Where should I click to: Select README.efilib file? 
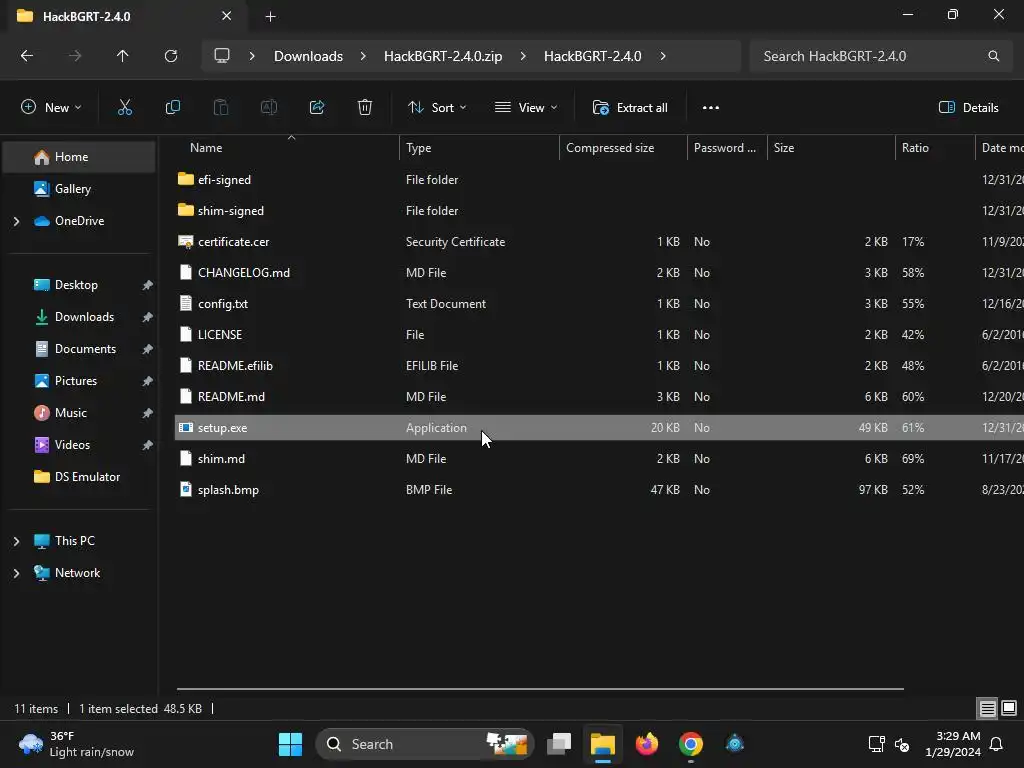pyautogui.click(x=599, y=366)
